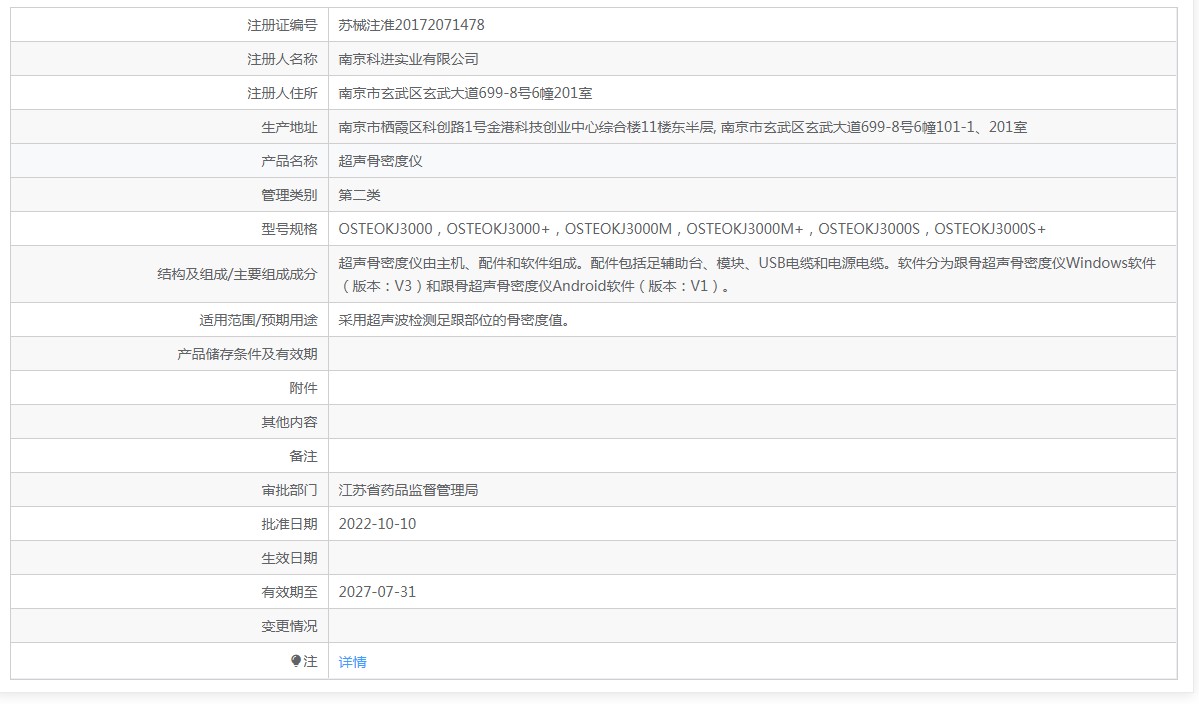This screenshot has width=1199, height=704.
Task: Click expiry date 2027-07-31
Action: 377,592
